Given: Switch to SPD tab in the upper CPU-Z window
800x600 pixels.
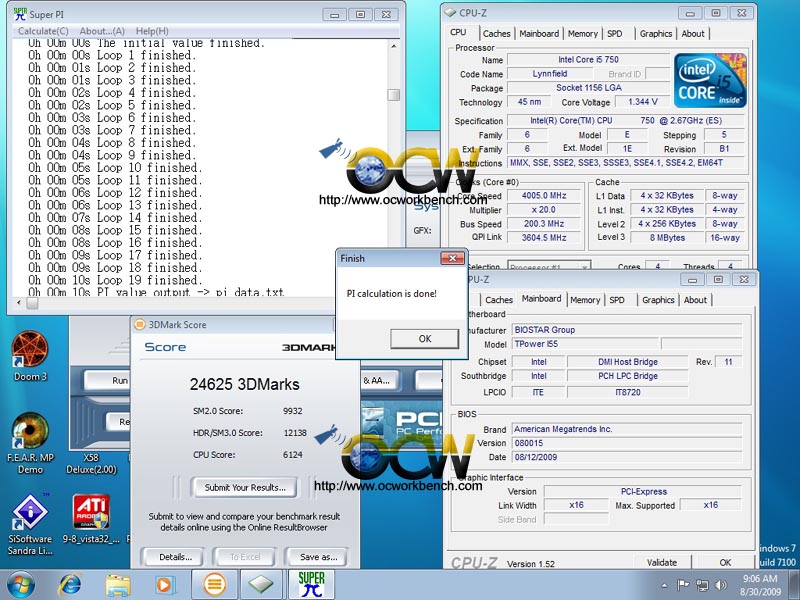Looking at the screenshot, I should [615, 34].
